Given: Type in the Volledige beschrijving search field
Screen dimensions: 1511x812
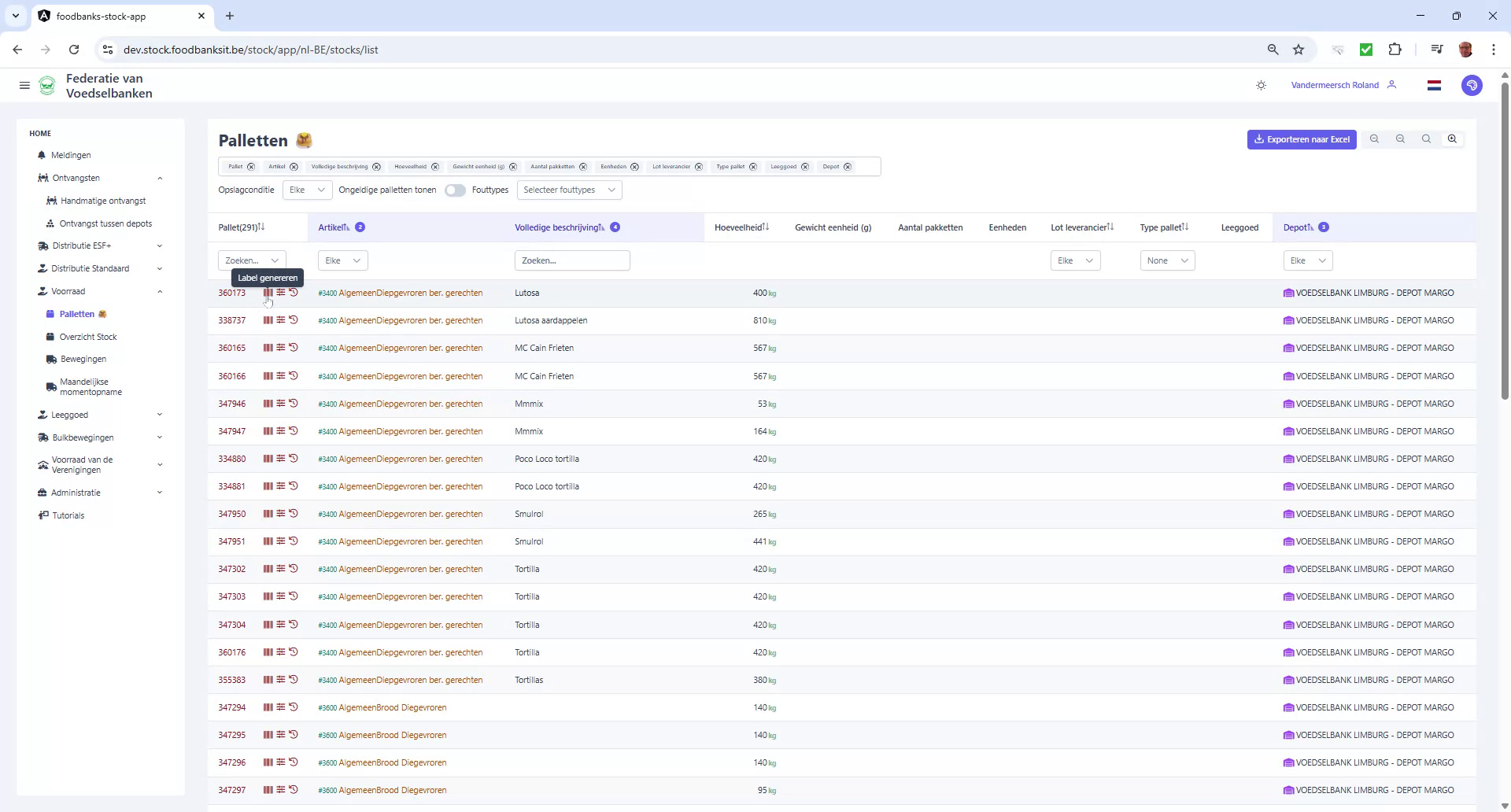Looking at the screenshot, I should click(572, 260).
